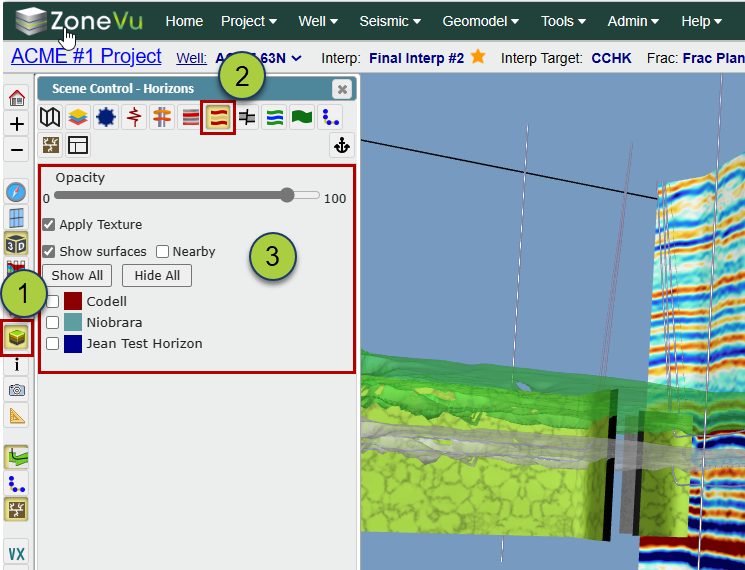The width and height of the screenshot is (745, 570).
Task: Click the blue dotted trajectory icon in sidebar
Action: click(x=17, y=484)
